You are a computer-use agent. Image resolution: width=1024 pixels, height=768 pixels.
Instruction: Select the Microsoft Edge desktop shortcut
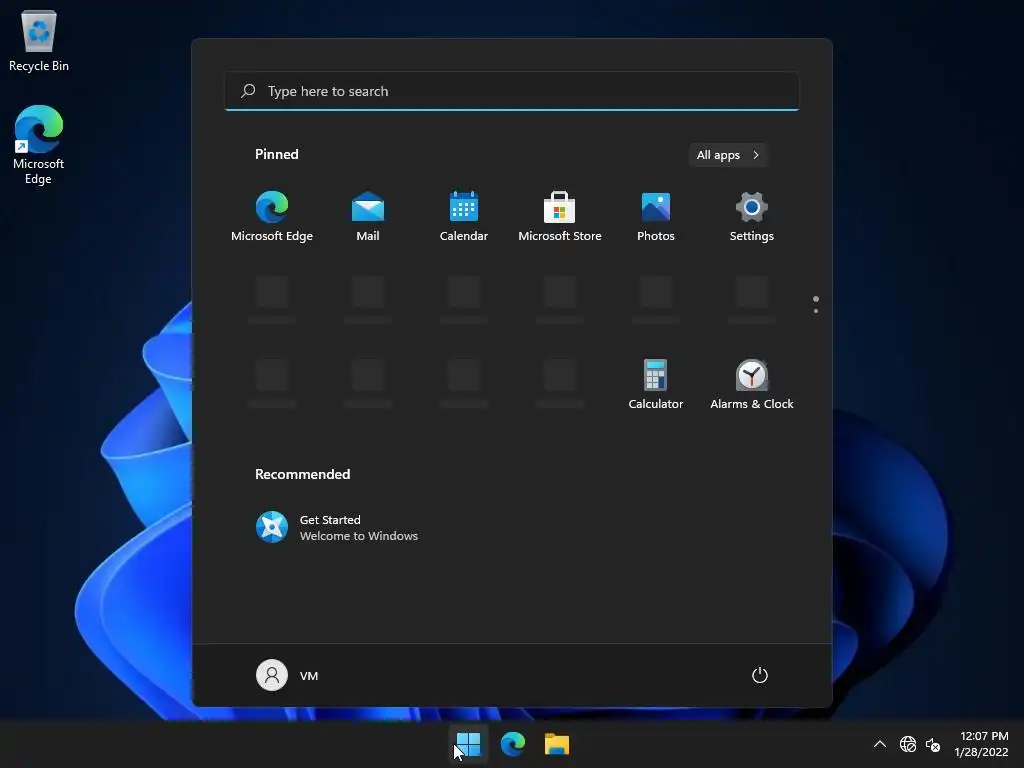(x=39, y=144)
